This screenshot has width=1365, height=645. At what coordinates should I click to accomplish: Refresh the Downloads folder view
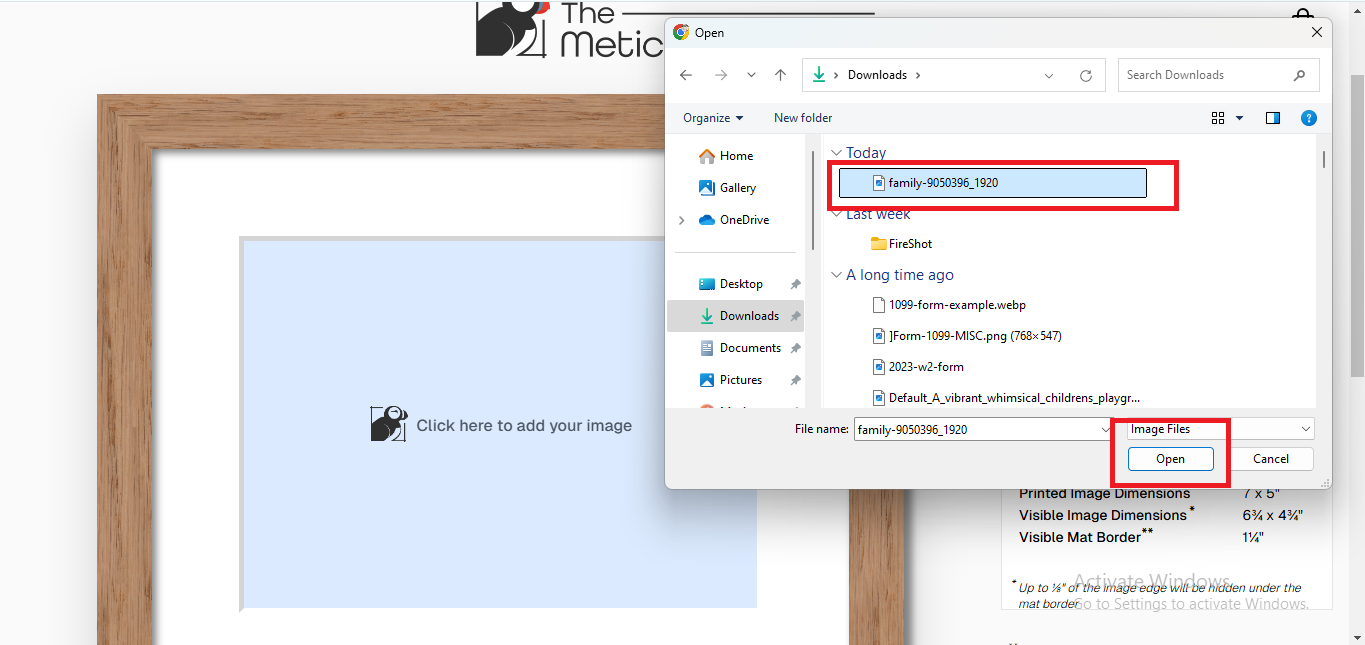pos(1086,75)
